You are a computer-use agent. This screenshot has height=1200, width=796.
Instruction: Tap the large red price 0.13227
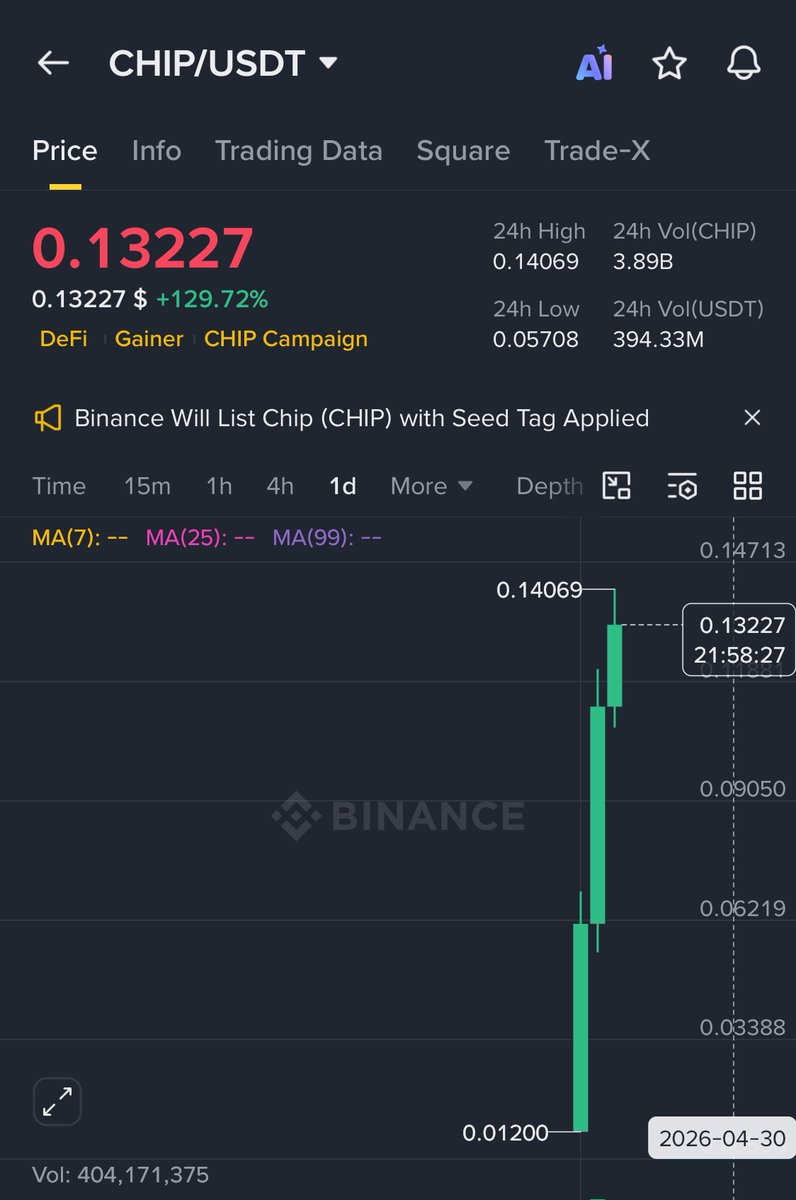point(143,248)
